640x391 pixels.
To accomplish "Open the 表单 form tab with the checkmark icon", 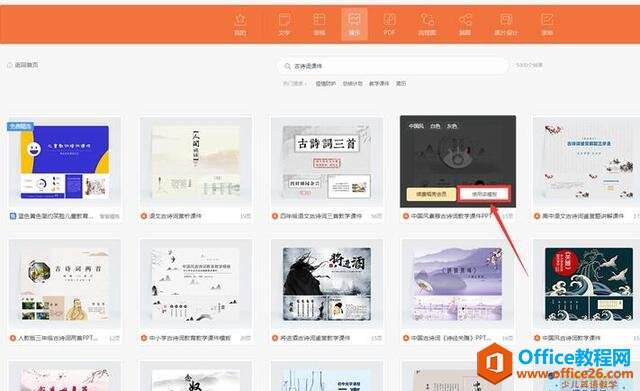I will [547, 24].
